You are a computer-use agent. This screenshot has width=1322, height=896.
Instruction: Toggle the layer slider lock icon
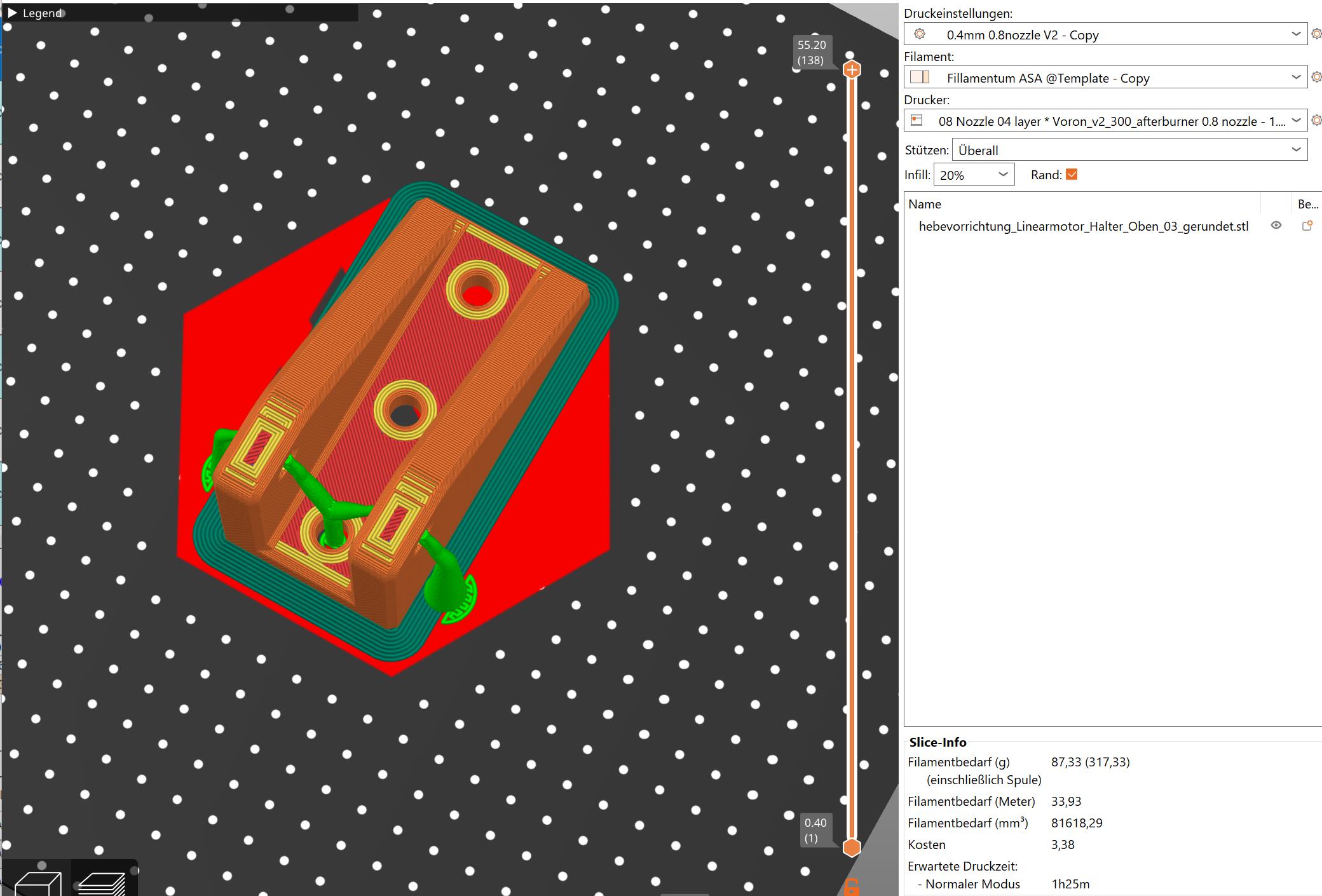tap(852, 886)
